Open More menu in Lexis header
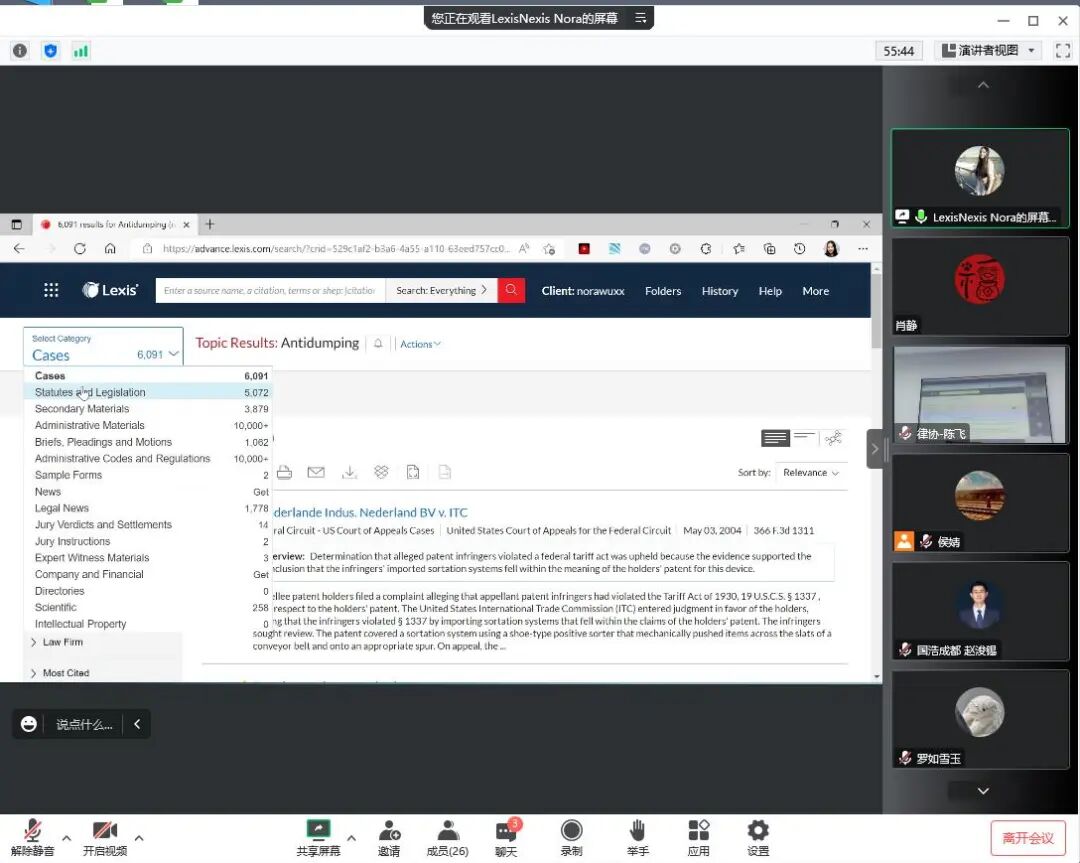1080x863 pixels. tap(816, 291)
